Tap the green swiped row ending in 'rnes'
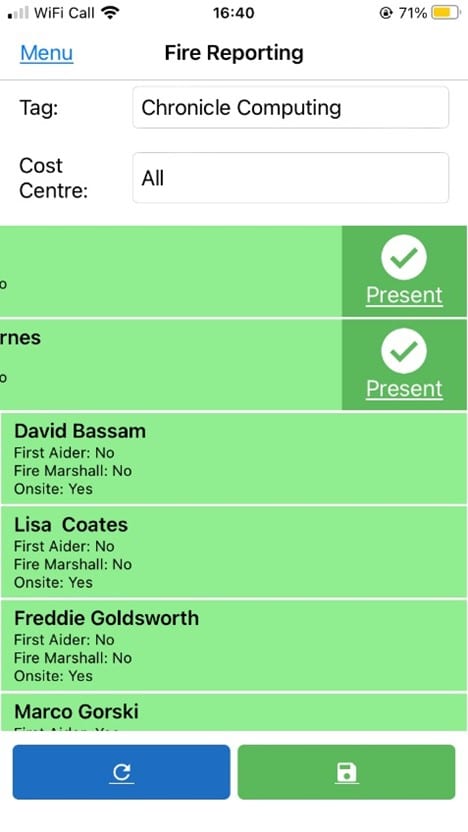 [x=170, y=365]
